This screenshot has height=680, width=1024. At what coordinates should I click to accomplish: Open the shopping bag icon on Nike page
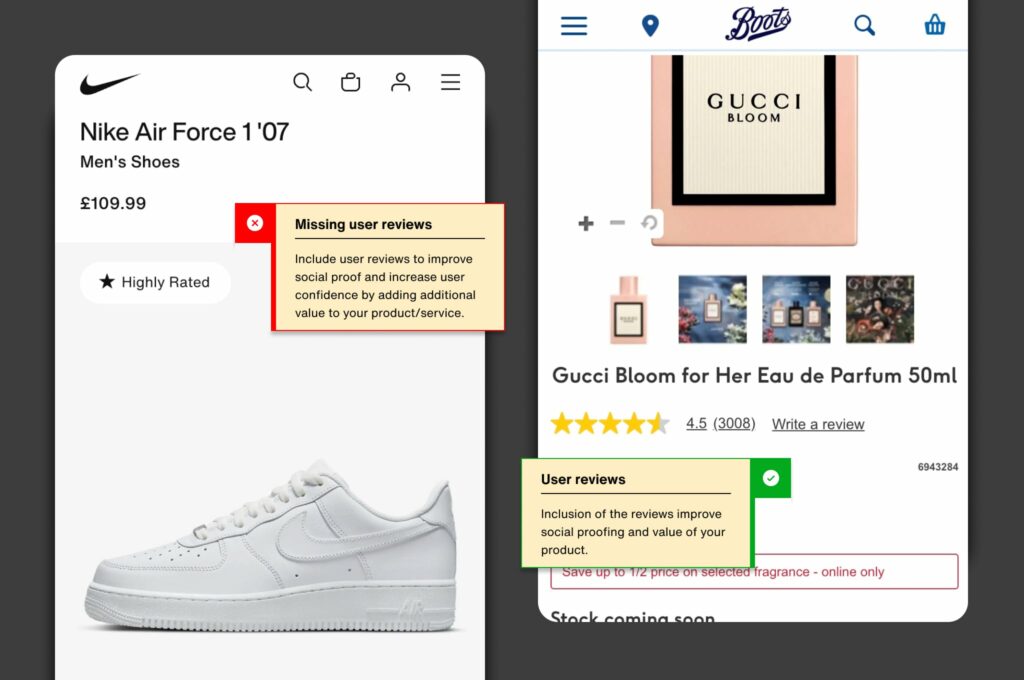[350, 82]
